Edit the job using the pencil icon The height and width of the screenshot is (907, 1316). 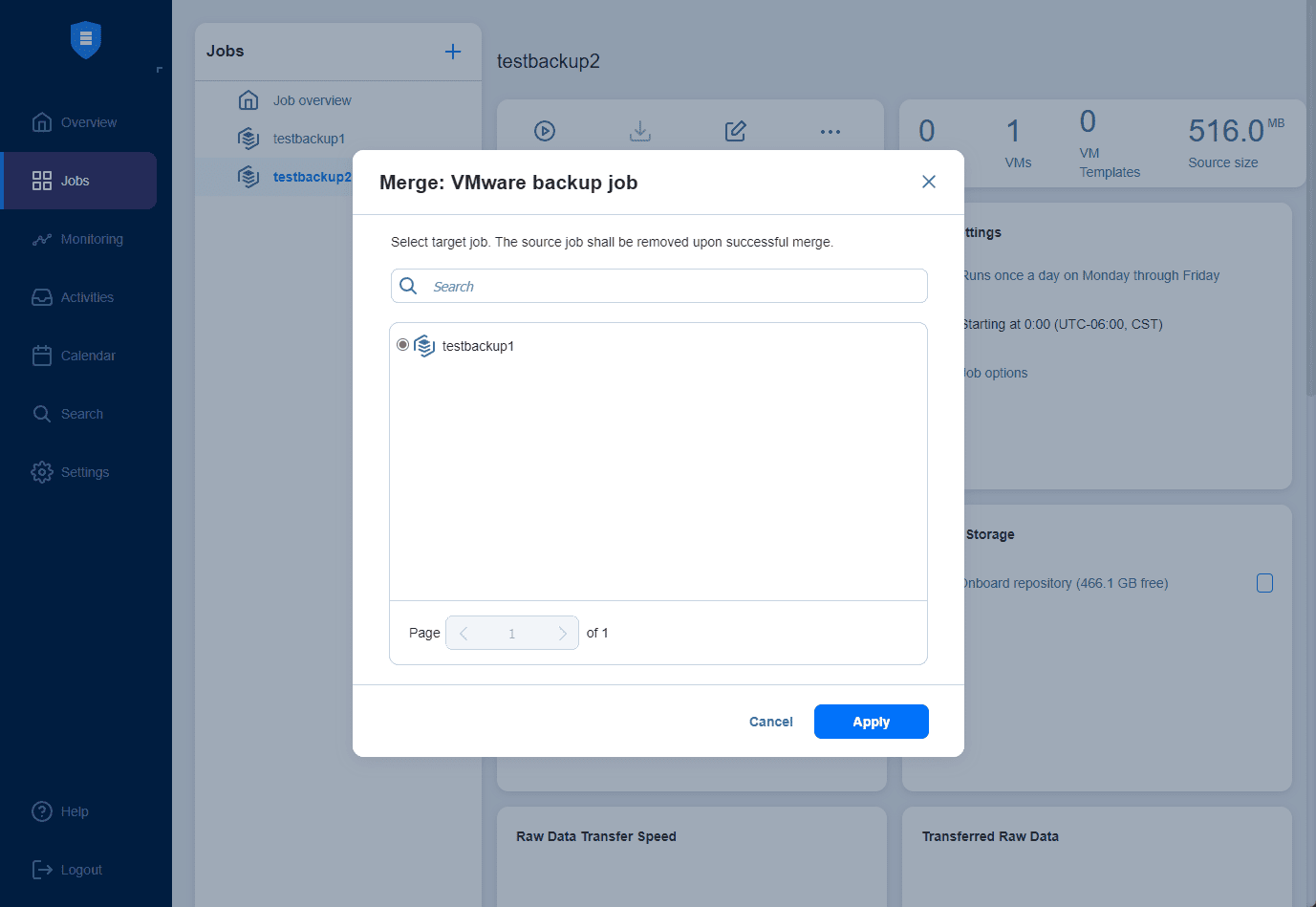(x=735, y=131)
